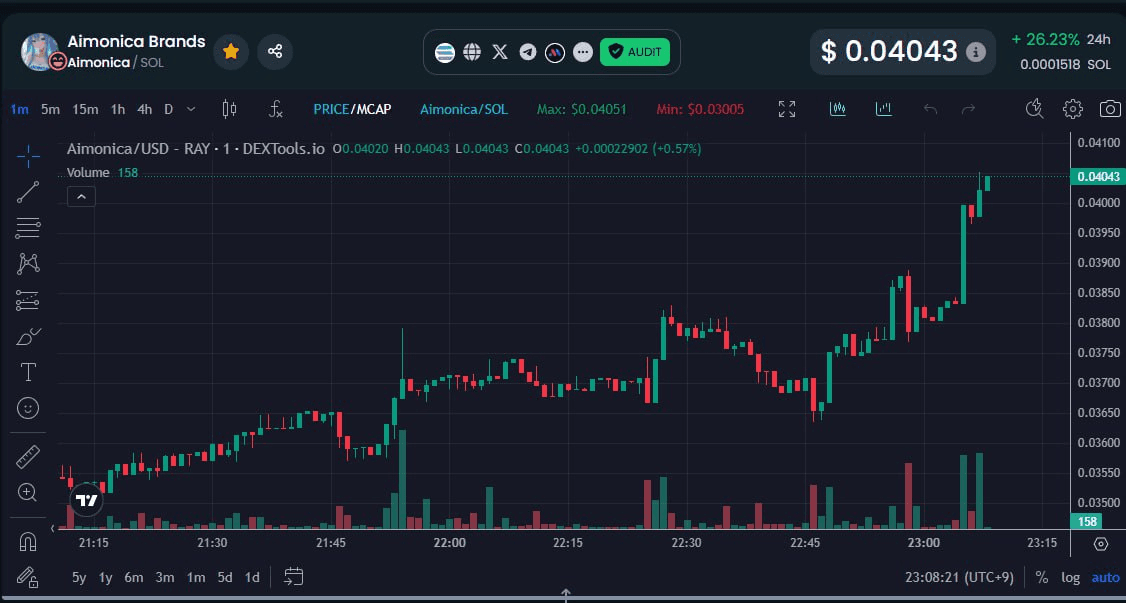Click the bar chart icon before undo
The height and width of the screenshot is (603, 1126).
[883, 109]
